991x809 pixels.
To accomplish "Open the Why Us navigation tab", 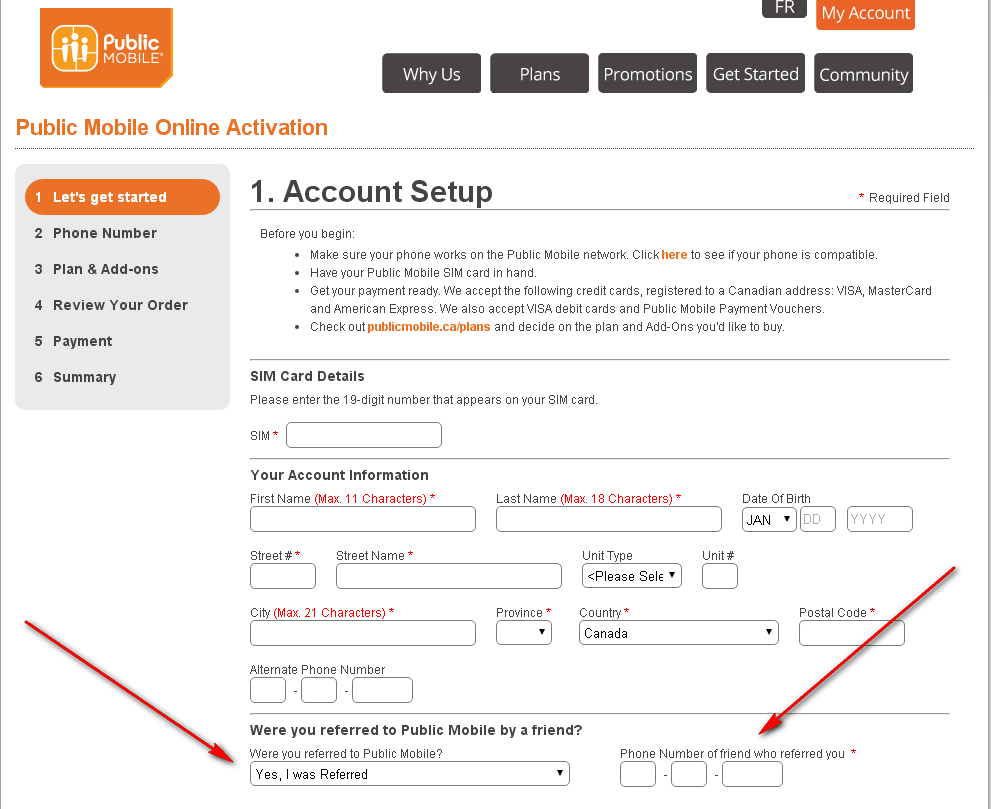I will (x=431, y=72).
